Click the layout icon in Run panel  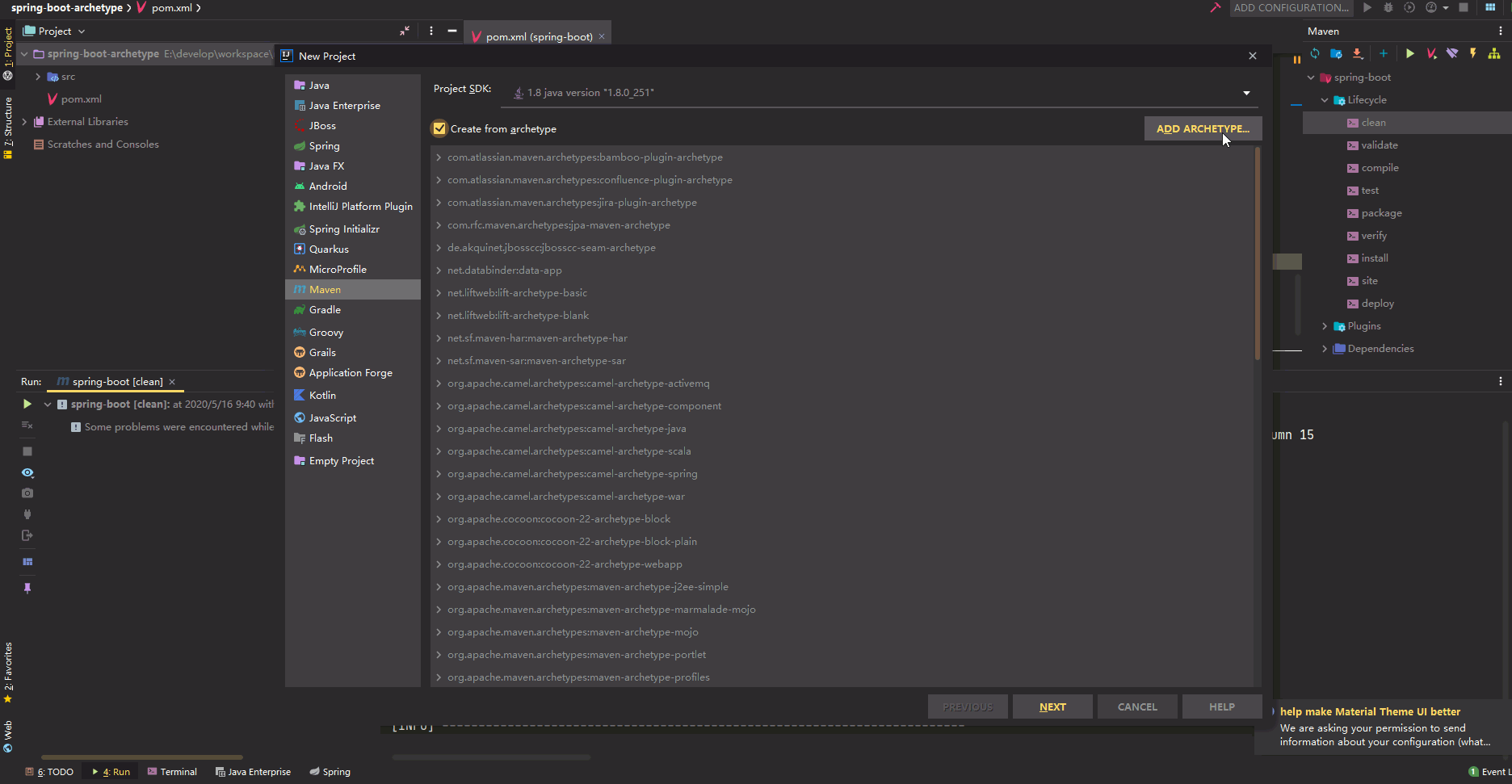[27, 562]
